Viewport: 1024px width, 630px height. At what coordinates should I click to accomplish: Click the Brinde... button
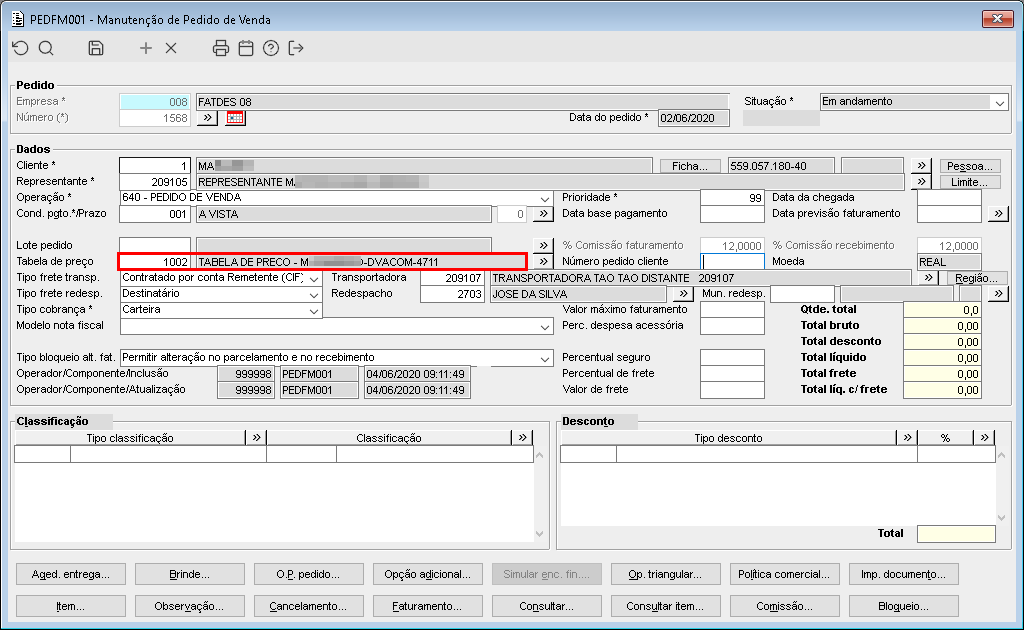pyautogui.click(x=189, y=575)
